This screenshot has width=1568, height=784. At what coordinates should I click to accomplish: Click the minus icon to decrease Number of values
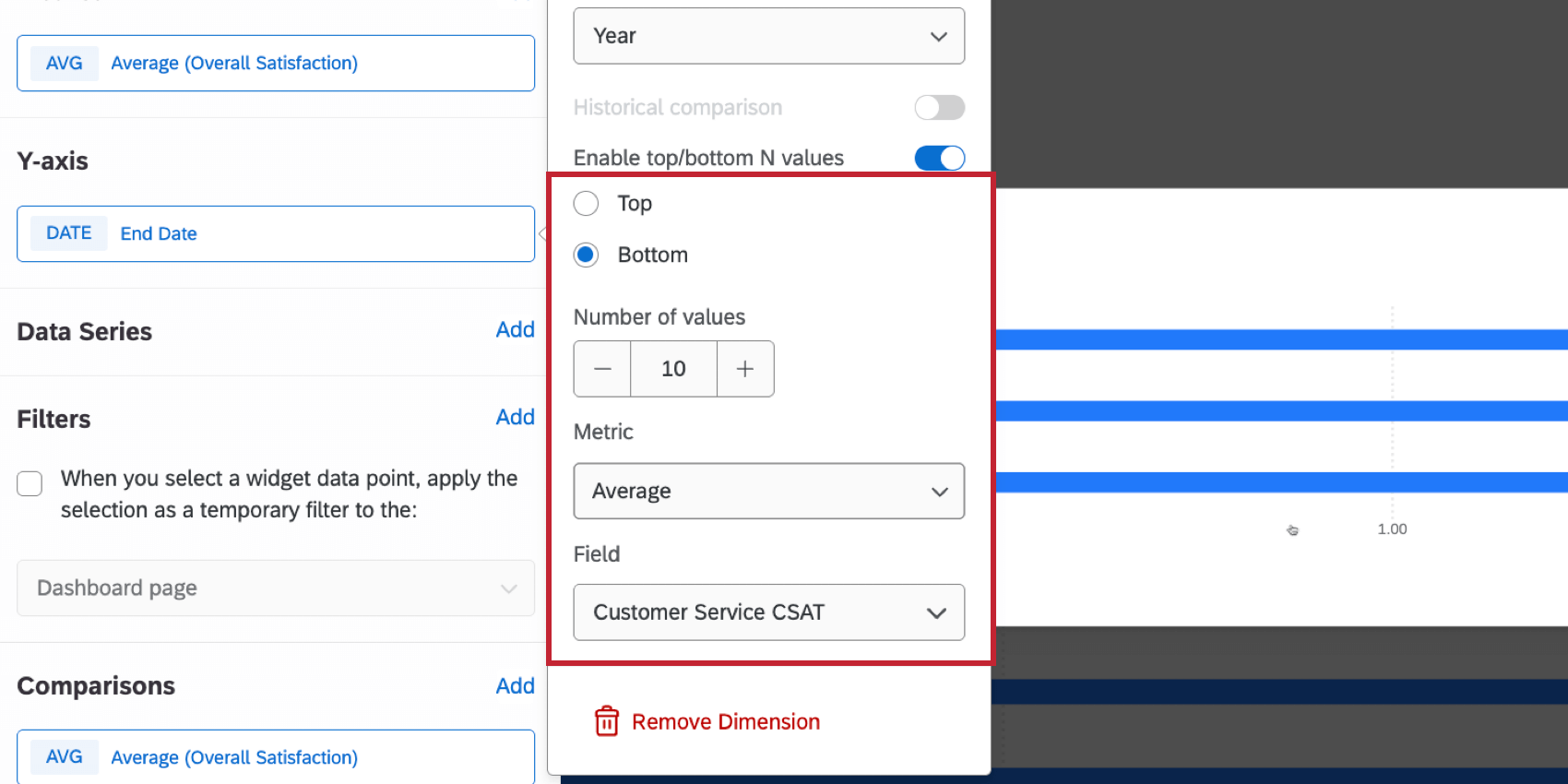[x=601, y=368]
